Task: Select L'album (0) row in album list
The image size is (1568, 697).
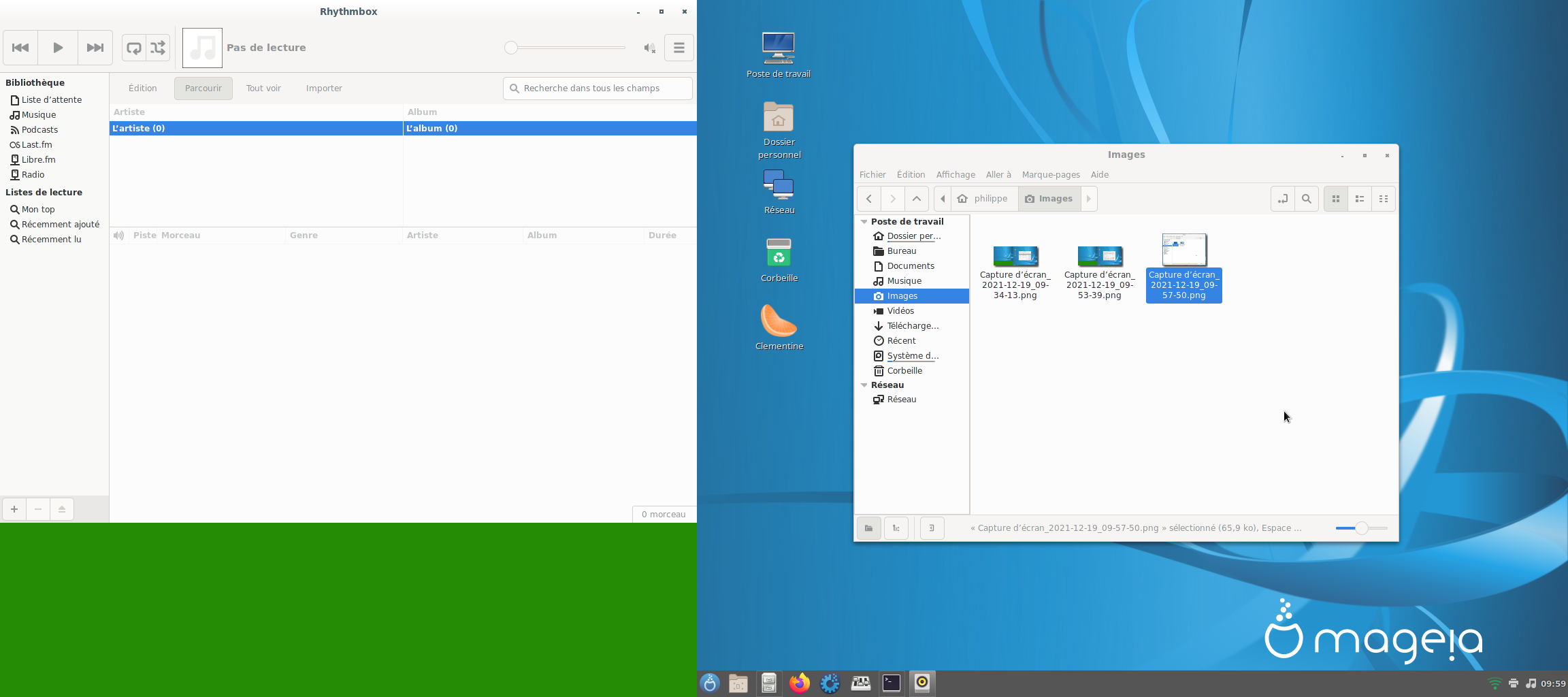Action: click(x=550, y=128)
